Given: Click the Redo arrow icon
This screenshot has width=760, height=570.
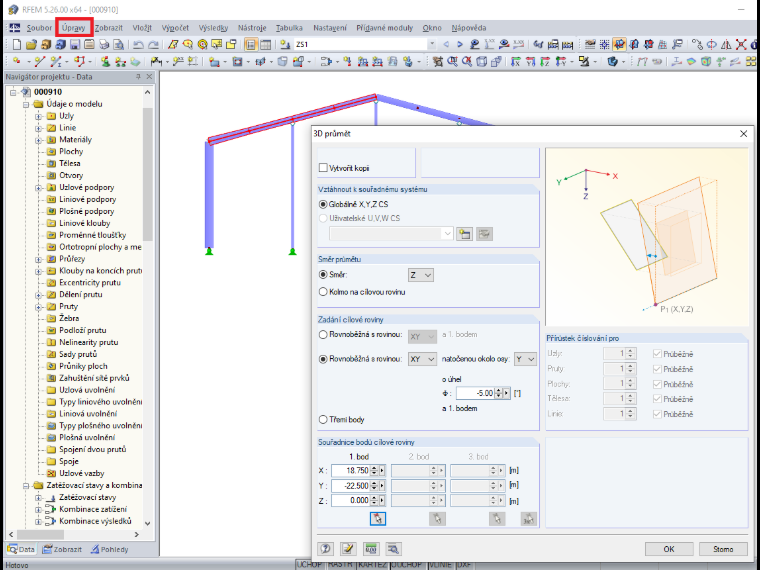Looking at the screenshot, I should pyautogui.click(x=153, y=45).
